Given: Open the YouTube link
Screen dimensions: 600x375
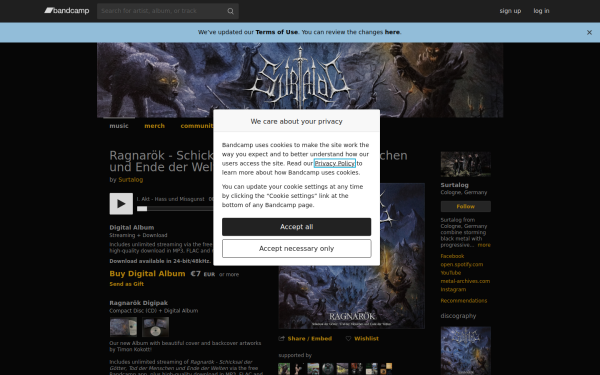Looking at the screenshot, I should [451, 273].
